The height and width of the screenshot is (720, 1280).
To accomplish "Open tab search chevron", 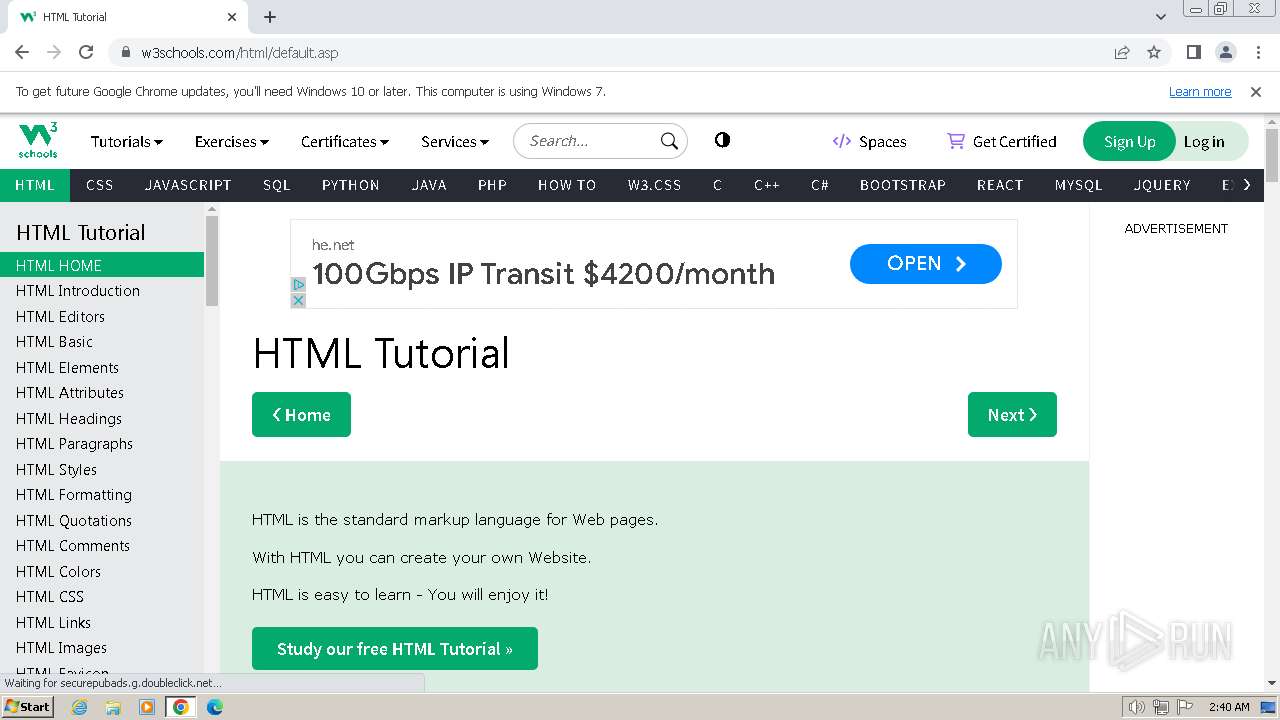I will pos(1161,17).
